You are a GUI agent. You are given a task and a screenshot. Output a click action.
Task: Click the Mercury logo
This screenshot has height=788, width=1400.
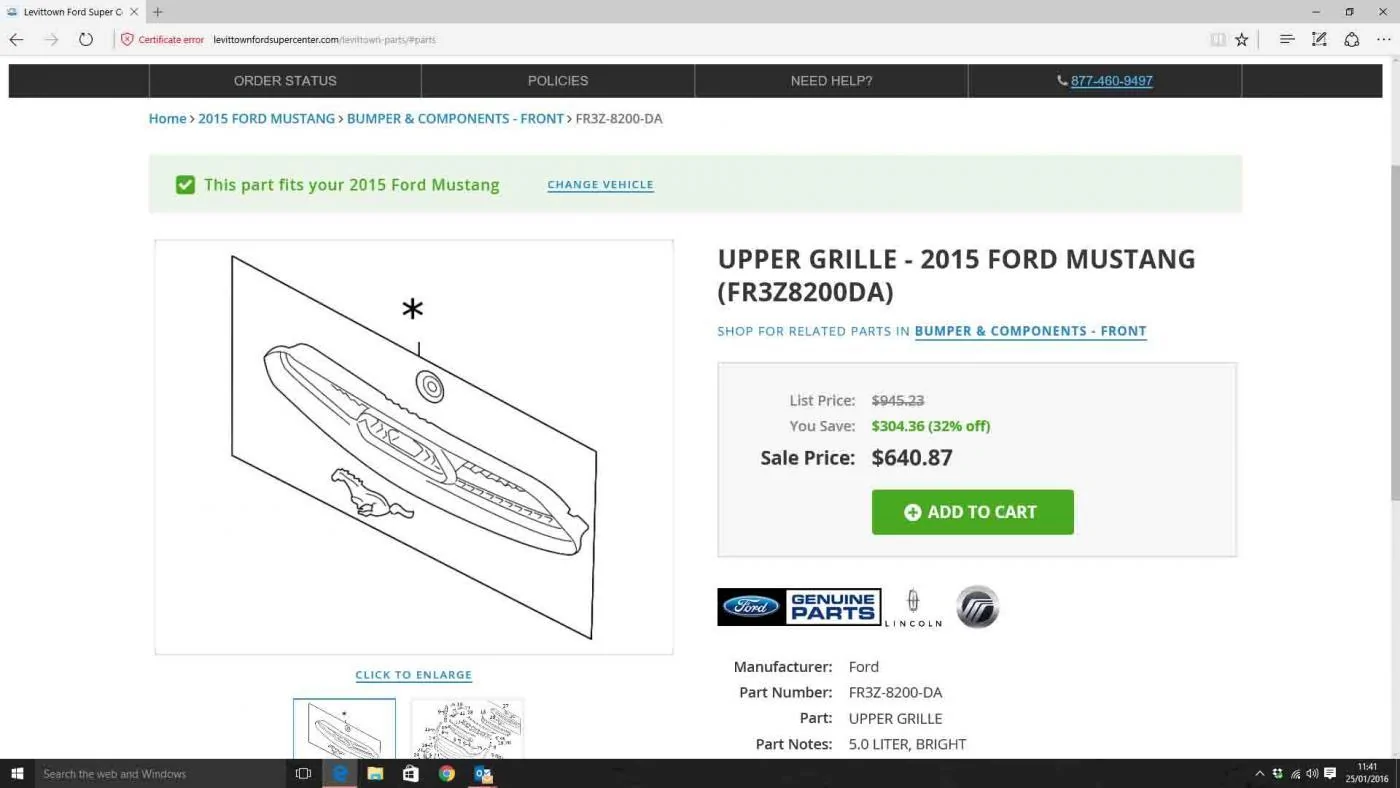tap(977, 607)
